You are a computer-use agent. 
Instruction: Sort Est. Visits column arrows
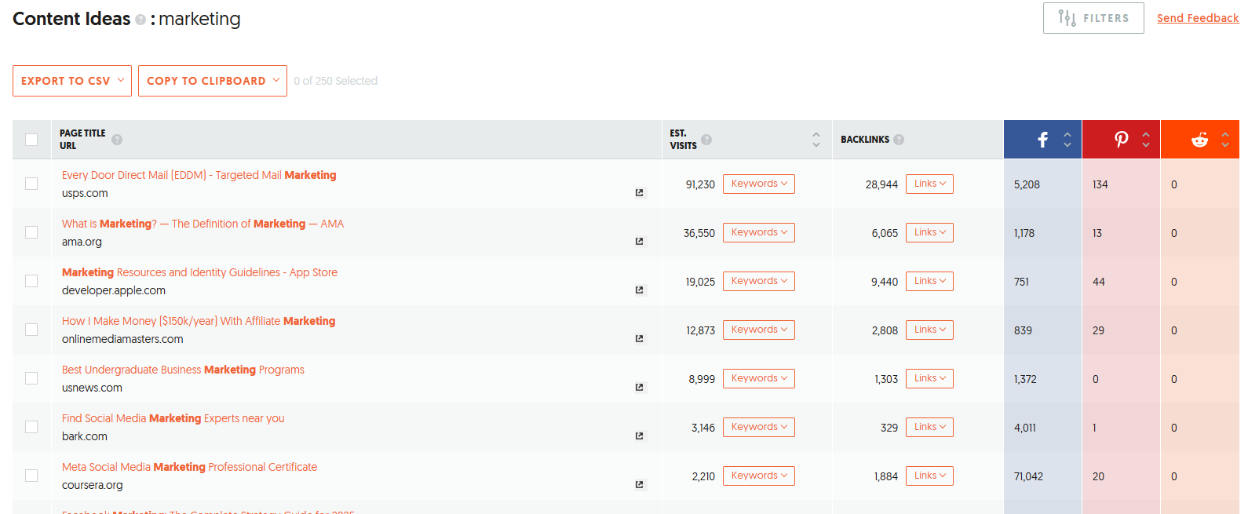click(x=816, y=140)
